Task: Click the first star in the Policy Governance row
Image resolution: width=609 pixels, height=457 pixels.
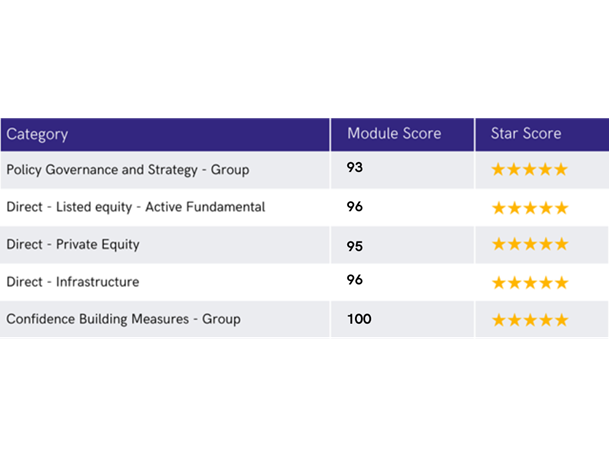Action: click(498, 170)
